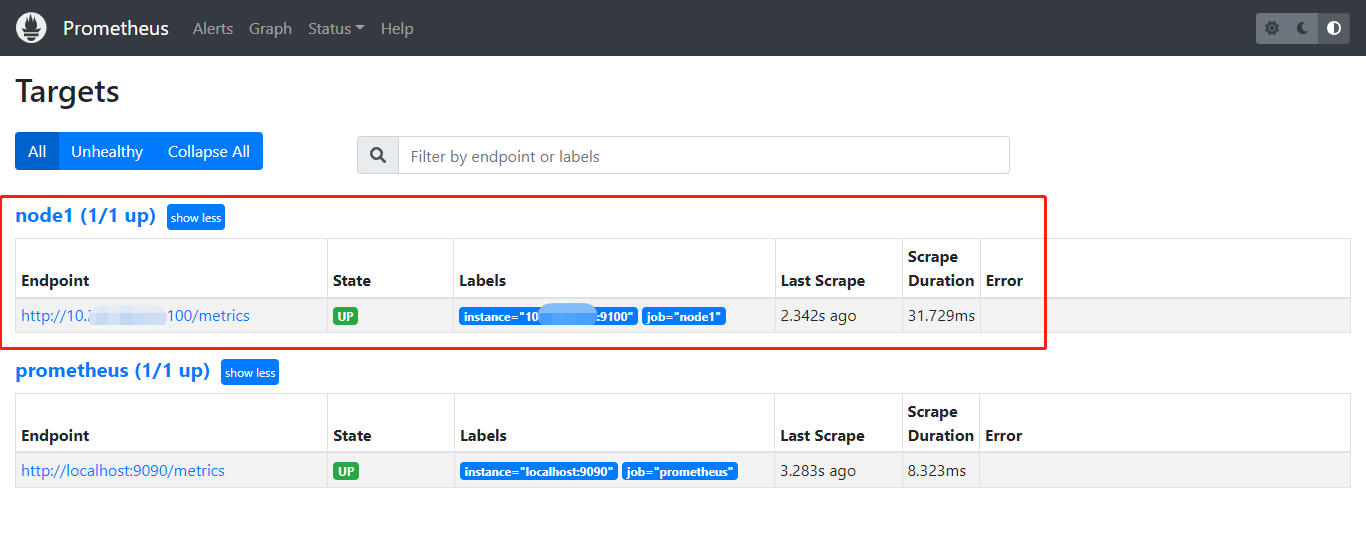1366x546 pixels.
Task: Toggle Collapse All target groups
Action: tap(209, 151)
